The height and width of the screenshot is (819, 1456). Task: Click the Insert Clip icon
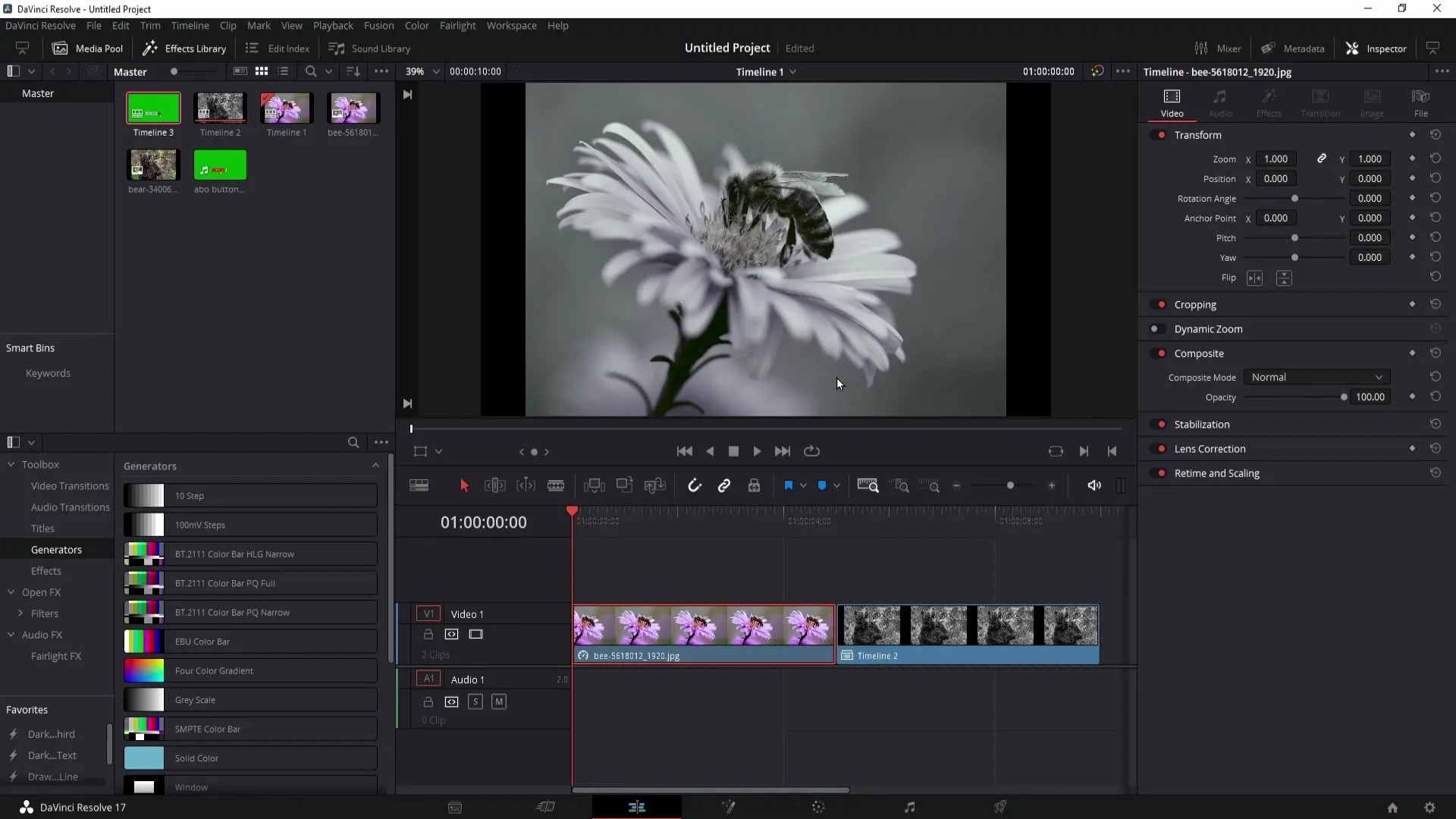(x=594, y=485)
